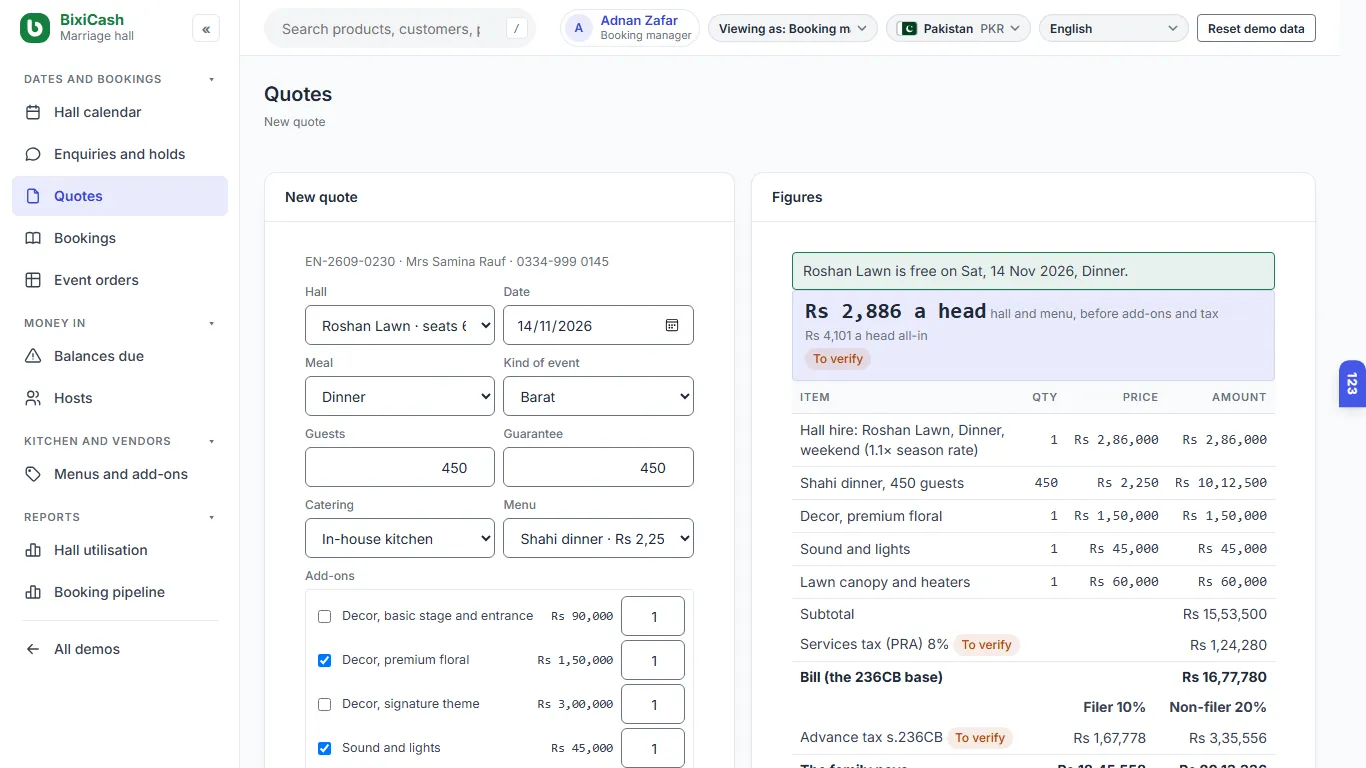
Task: Click the Booking pipeline chart icon
Action: point(33,592)
